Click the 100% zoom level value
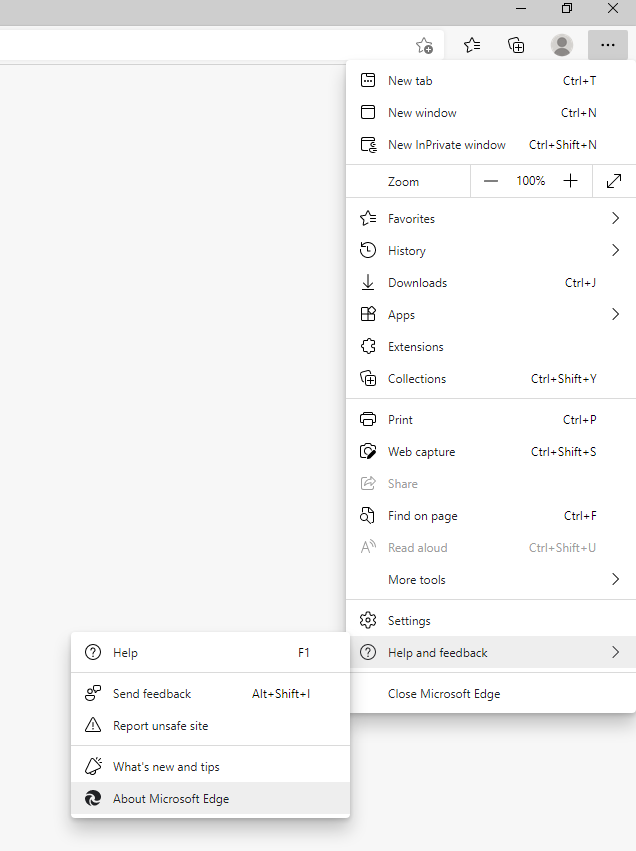This screenshot has width=636, height=851. point(530,181)
